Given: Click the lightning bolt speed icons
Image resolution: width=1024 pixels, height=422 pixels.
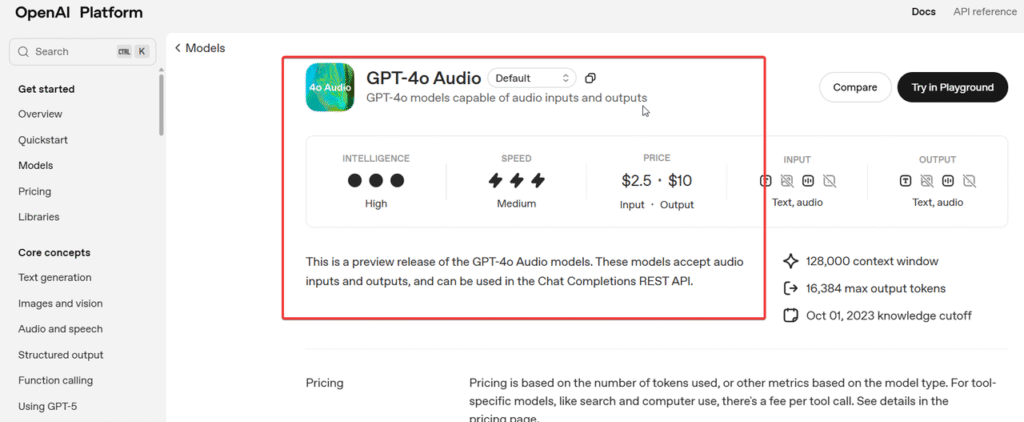Looking at the screenshot, I should [516, 181].
